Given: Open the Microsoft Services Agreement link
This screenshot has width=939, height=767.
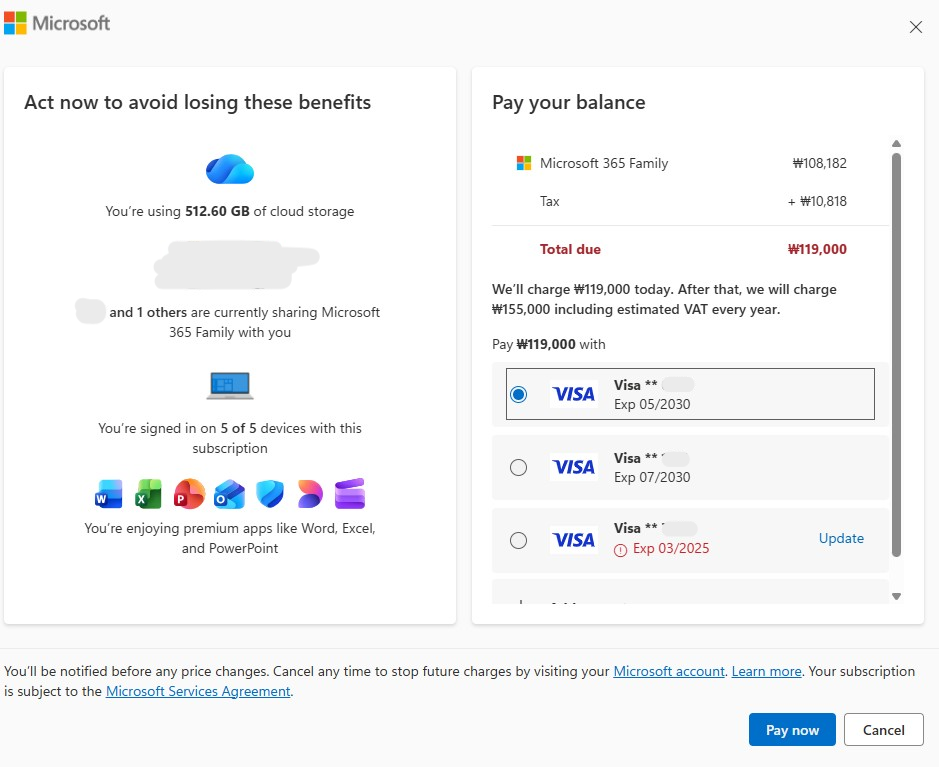Looking at the screenshot, I should [198, 691].
